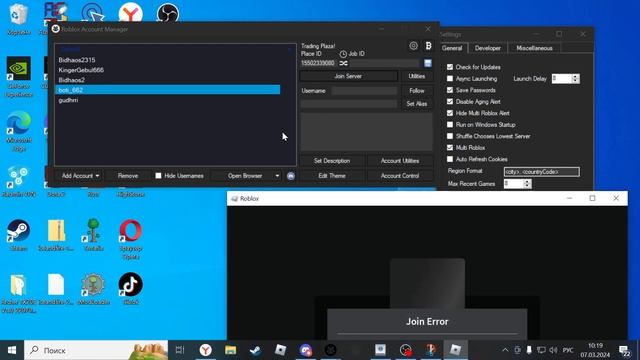Switch to the Miscellaneous settings tab

(x=534, y=48)
